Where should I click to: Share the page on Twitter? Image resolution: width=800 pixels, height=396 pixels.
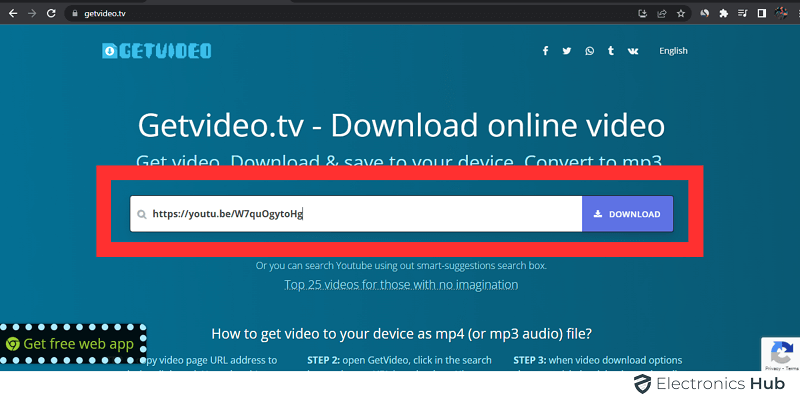pos(567,51)
